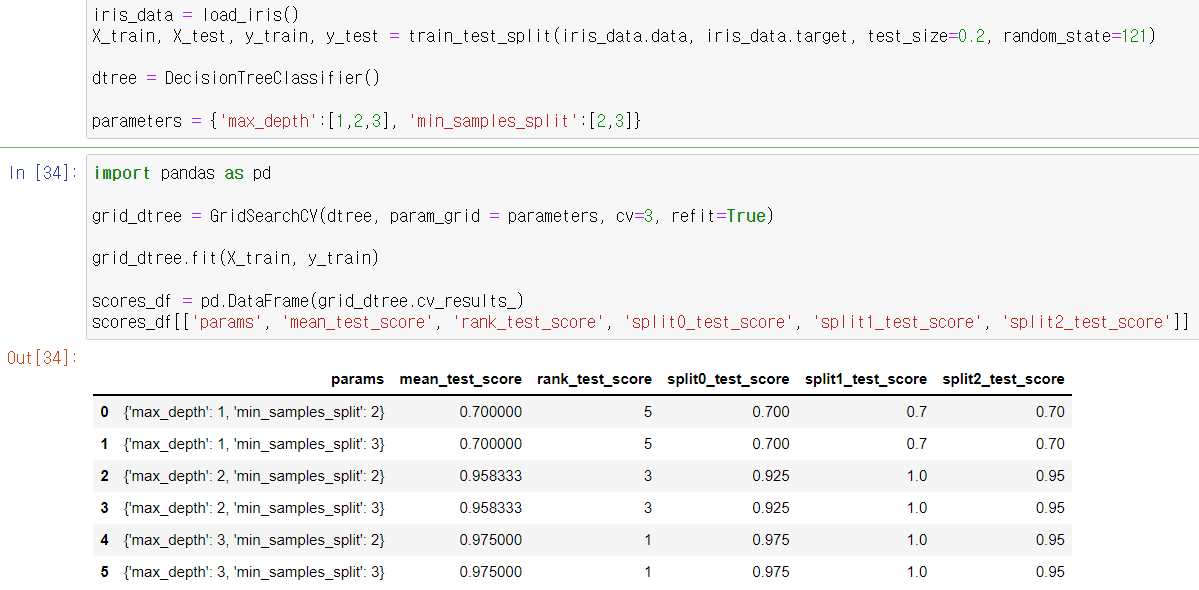Click row index 4 in the table
The image size is (1199, 590).
105,540
